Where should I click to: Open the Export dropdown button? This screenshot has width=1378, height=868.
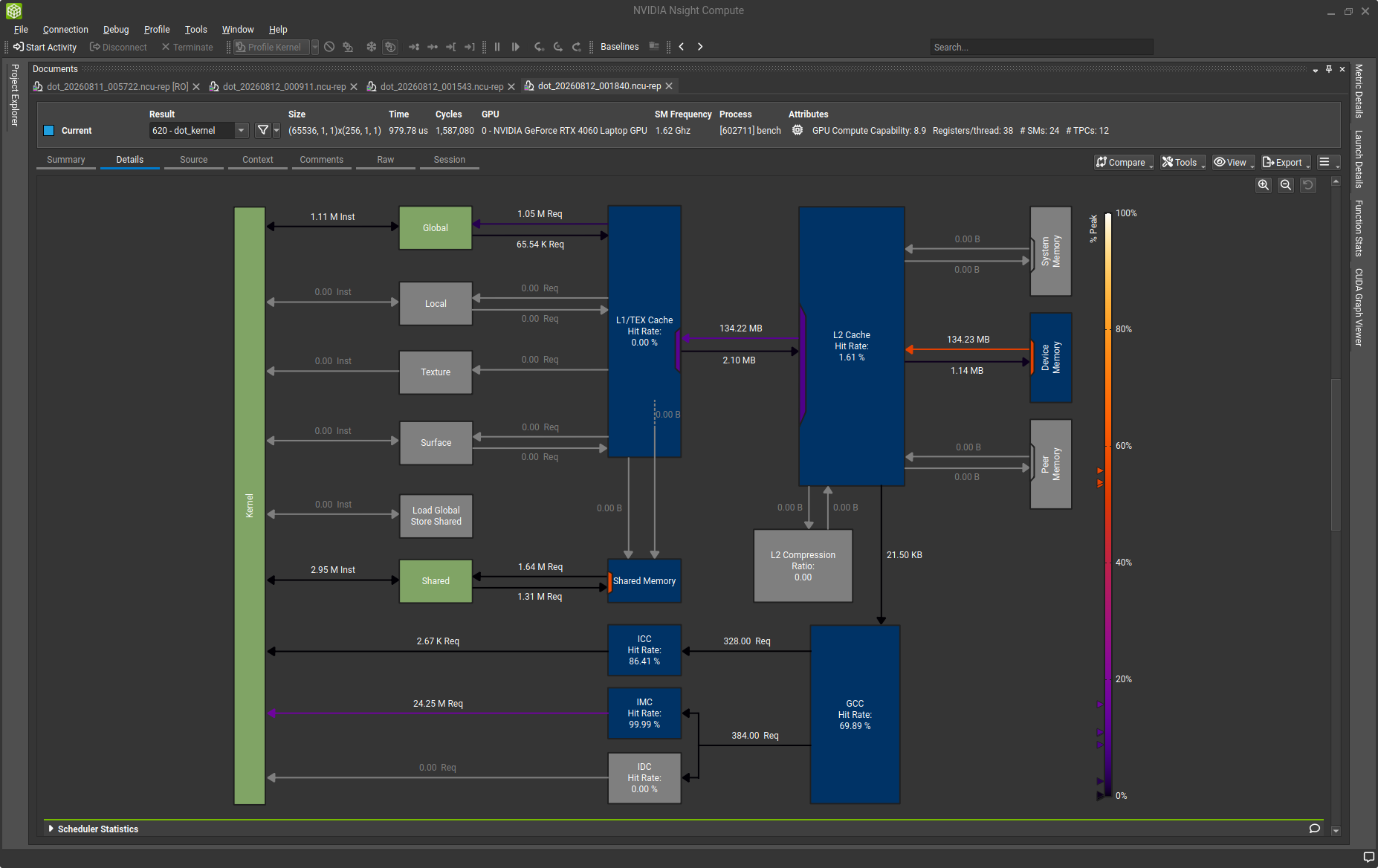coord(1286,162)
